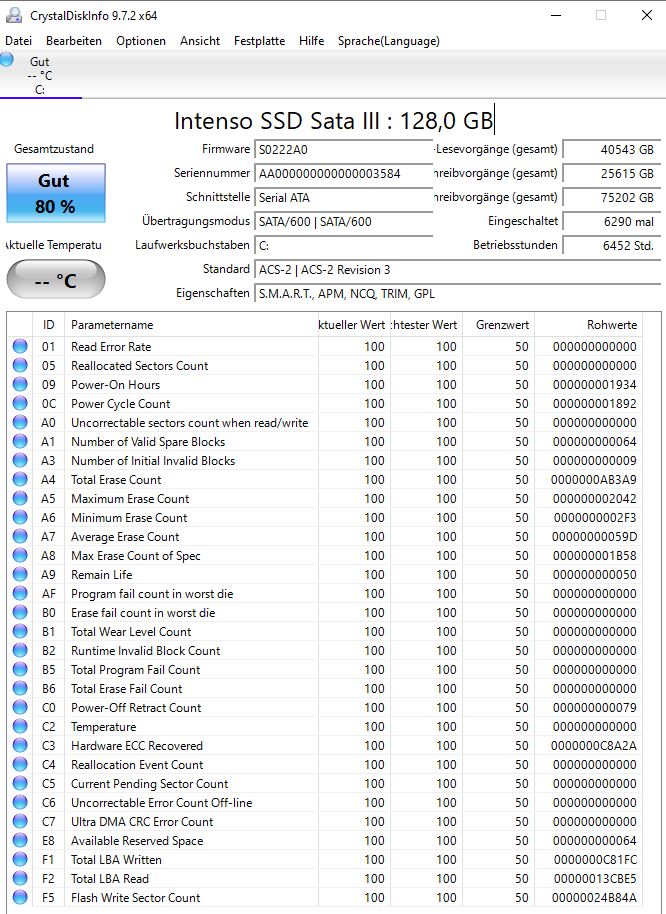Select the Uncorrectable Error Count Off-line row
Viewport: 666px width, 914px height.
coord(325,803)
